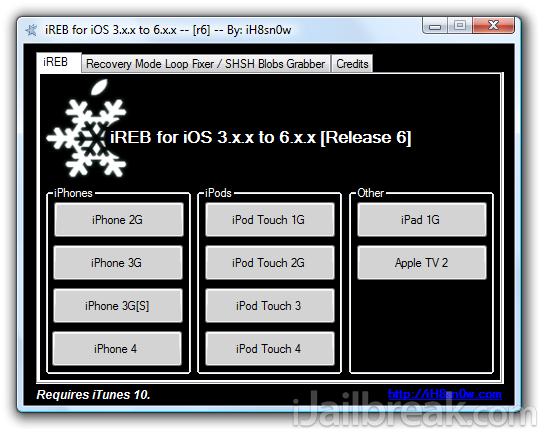Select the iPod Touch 2G button
Screen dimensions: 538x429
coord(270,263)
